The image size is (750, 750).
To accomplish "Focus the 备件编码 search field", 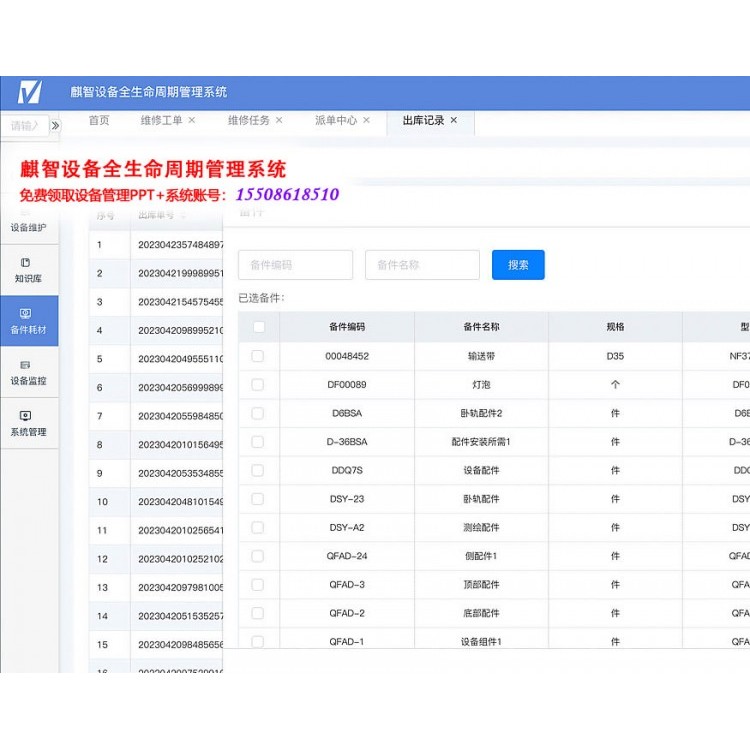I will click(x=295, y=265).
